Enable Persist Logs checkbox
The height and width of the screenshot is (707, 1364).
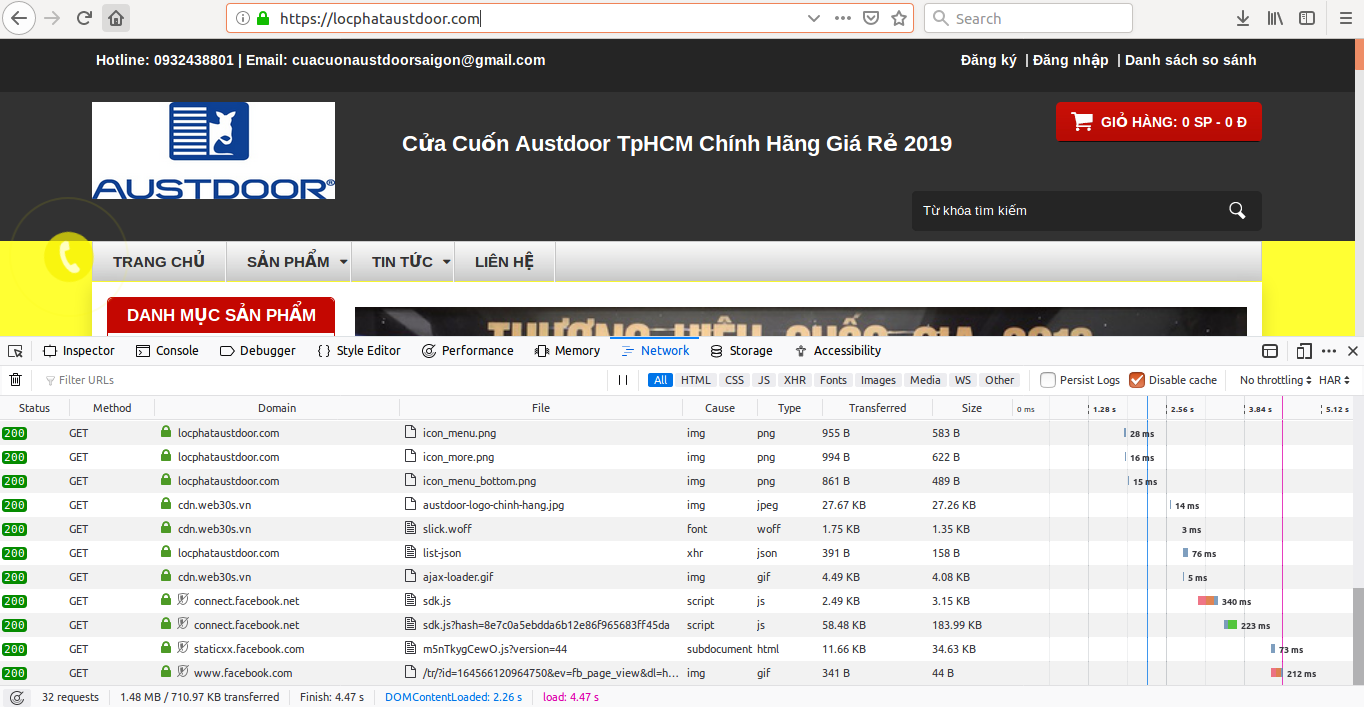point(1048,380)
